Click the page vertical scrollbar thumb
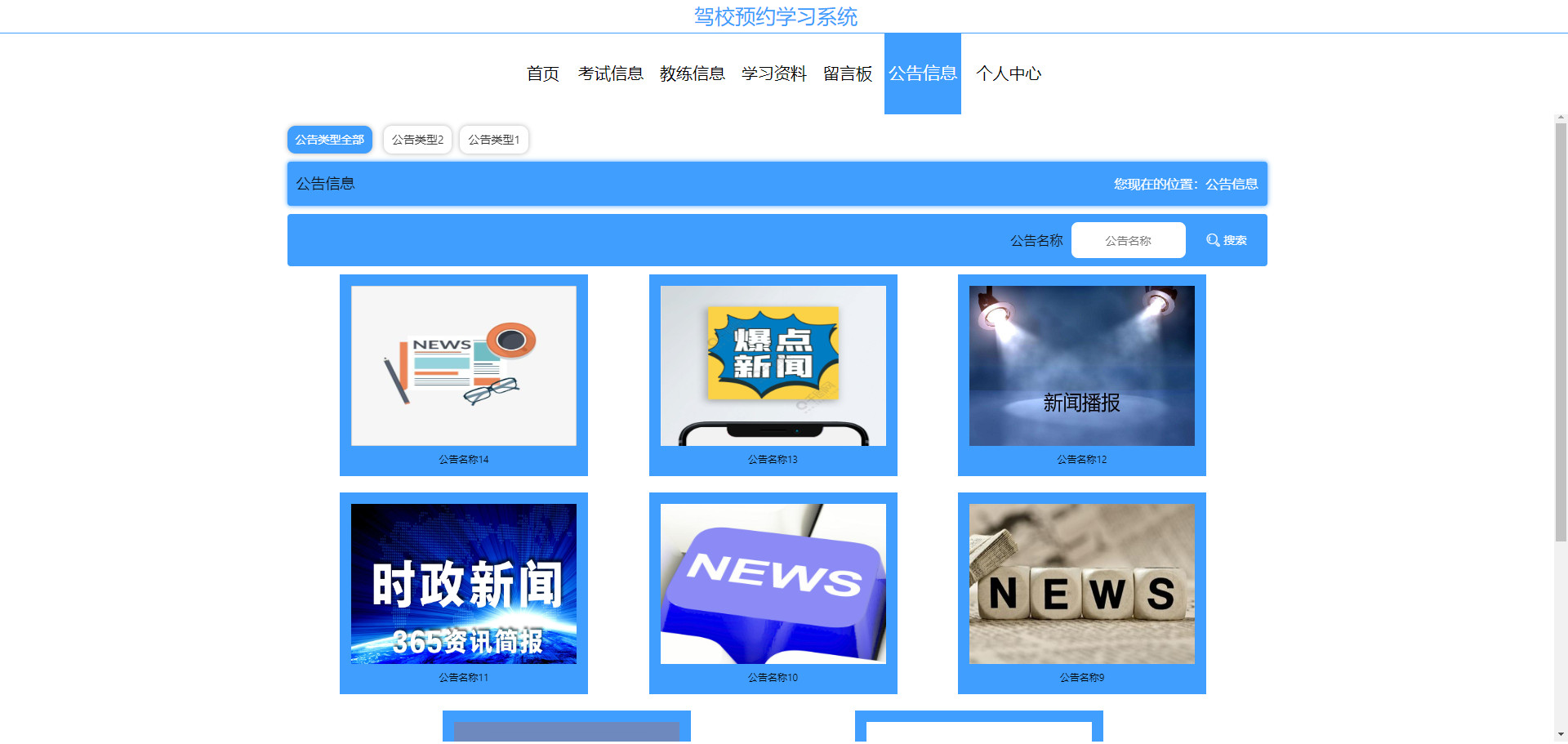The height and width of the screenshot is (744, 1568). point(1561,332)
